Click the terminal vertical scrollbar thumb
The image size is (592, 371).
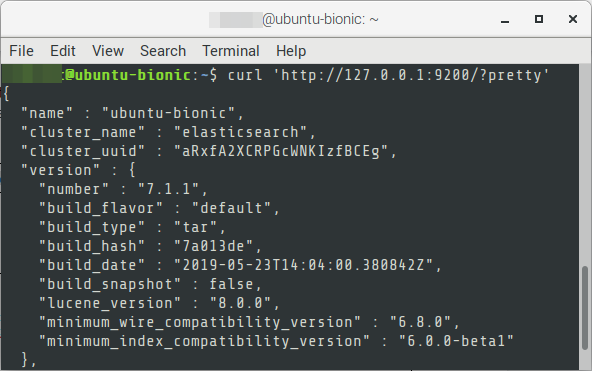click(585, 308)
